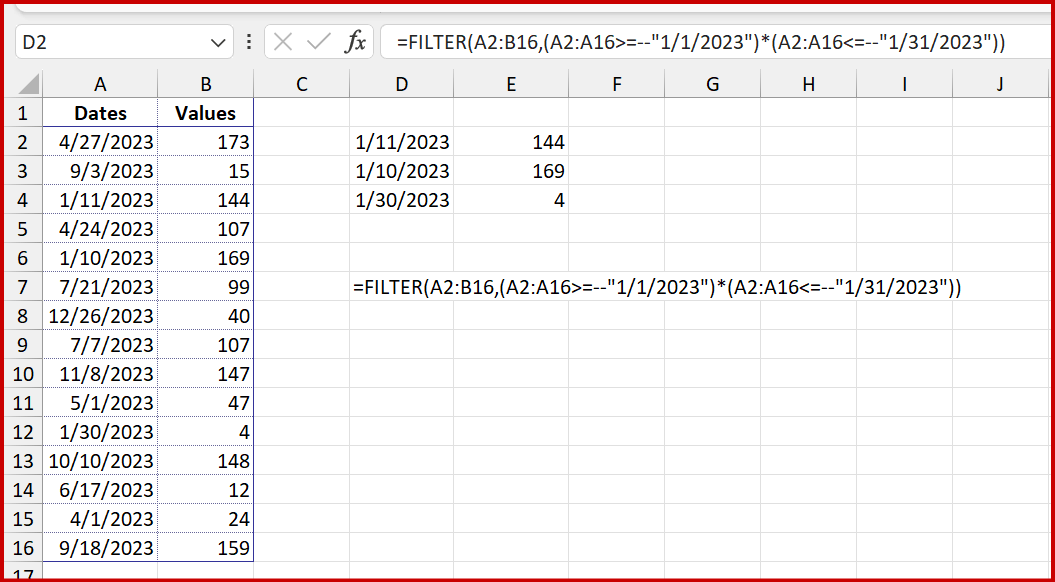
Task: Click cell A6 with date 1/10/2023
Action: coord(100,258)
